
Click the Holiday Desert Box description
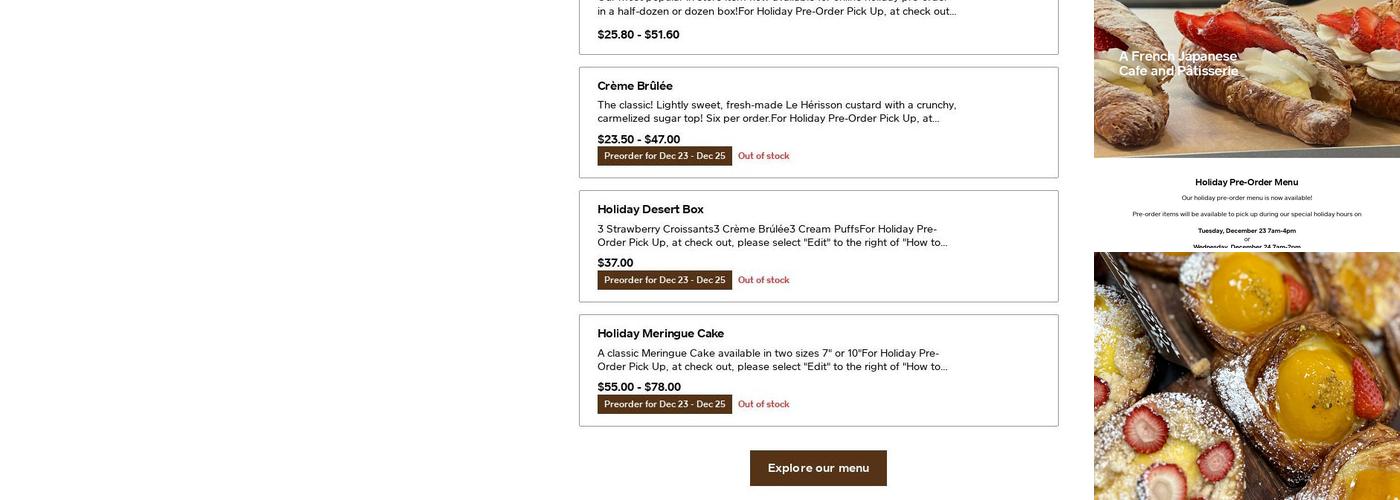(x=771, y=235)
